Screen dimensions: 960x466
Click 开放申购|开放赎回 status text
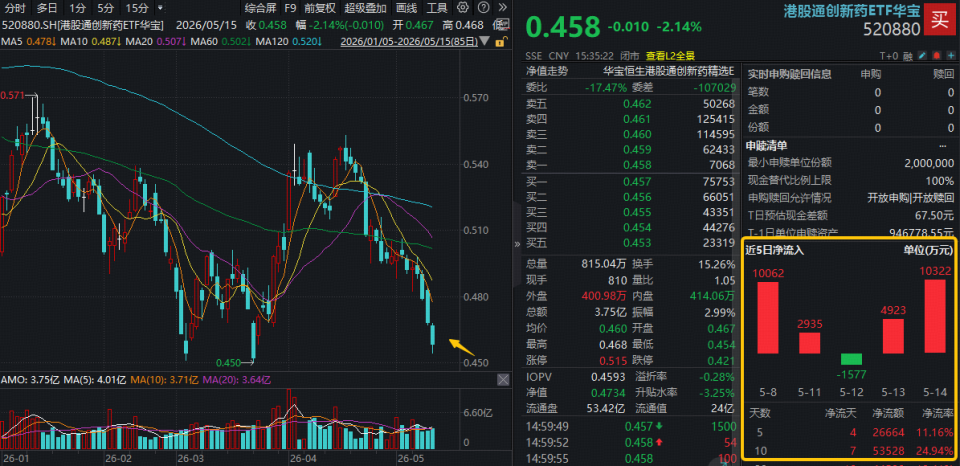tap(910, 198)
